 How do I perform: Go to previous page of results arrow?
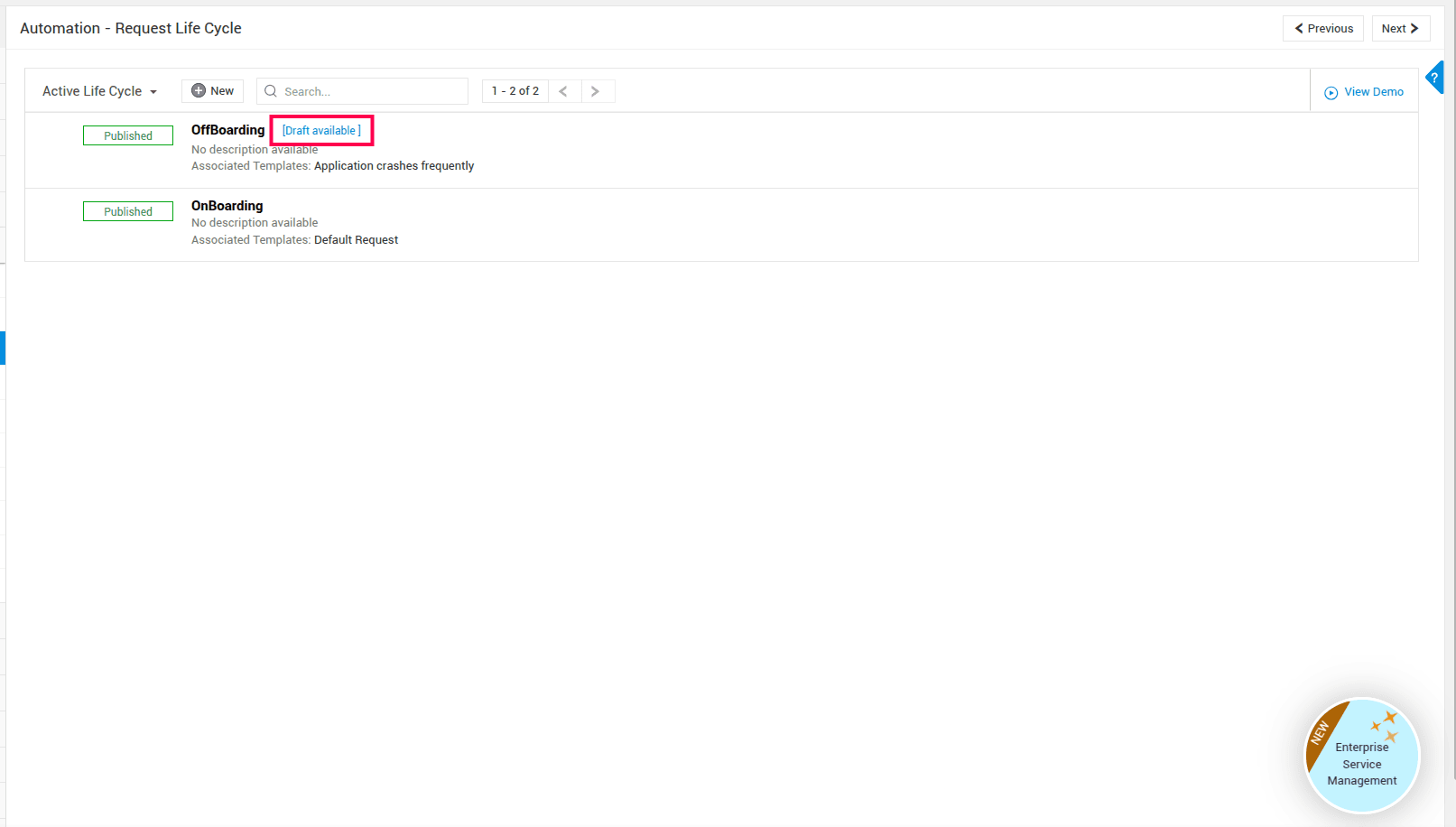pyautogui.click(x=563, y=91)
